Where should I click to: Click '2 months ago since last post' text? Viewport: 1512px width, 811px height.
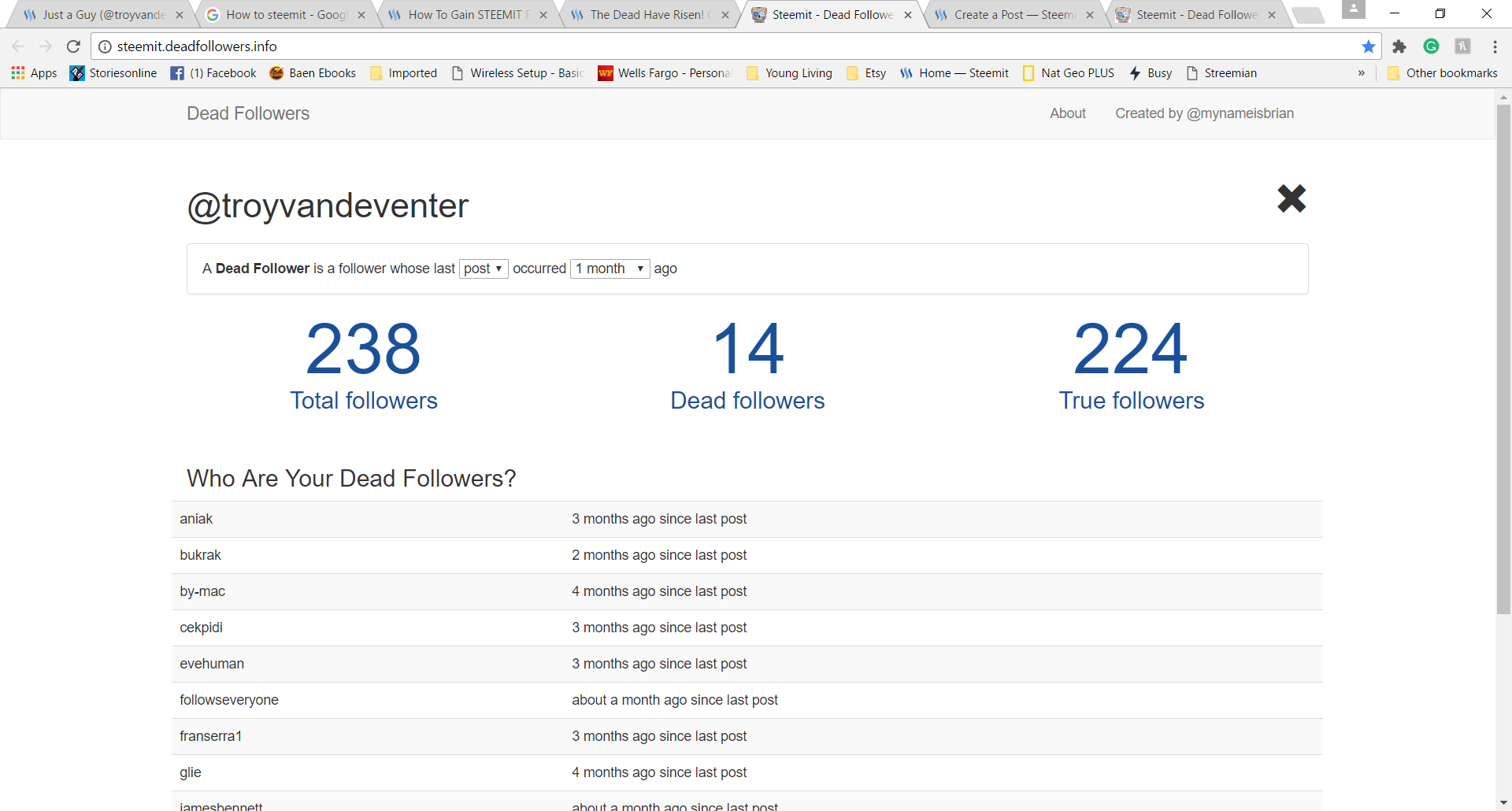659,555
